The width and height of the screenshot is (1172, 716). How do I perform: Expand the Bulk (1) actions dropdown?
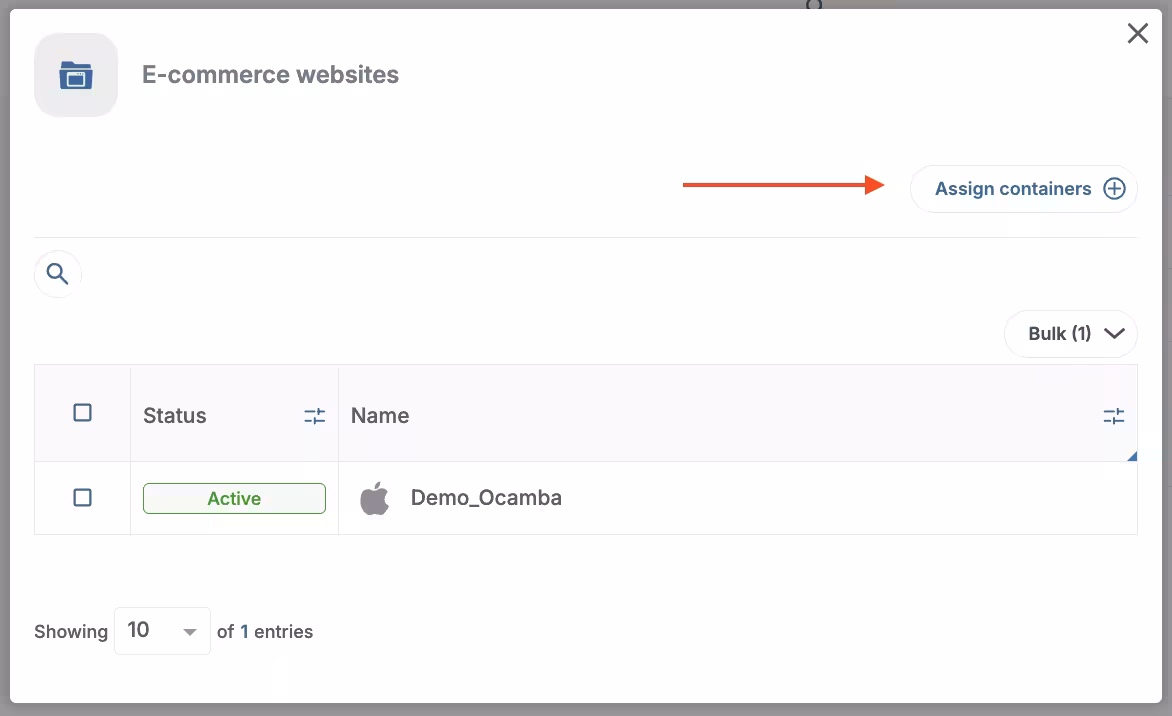click(1060, 334)
